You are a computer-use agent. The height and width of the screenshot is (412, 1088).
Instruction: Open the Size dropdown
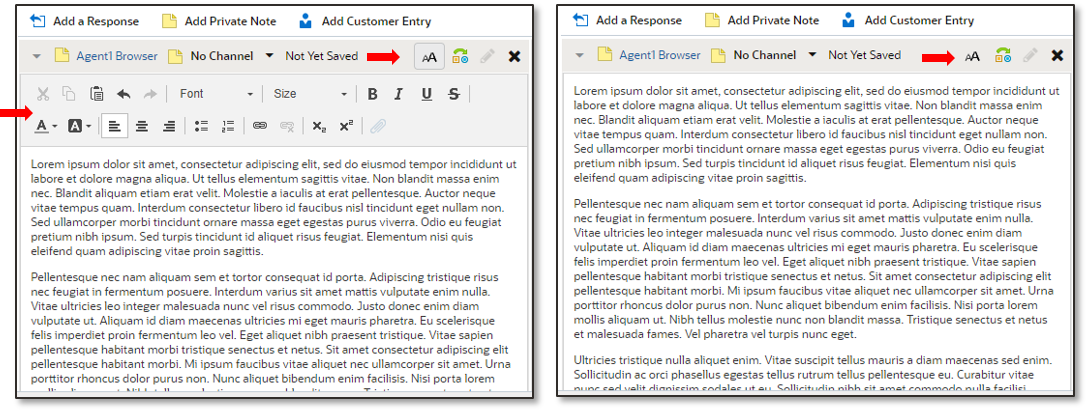tap(309, 94)
